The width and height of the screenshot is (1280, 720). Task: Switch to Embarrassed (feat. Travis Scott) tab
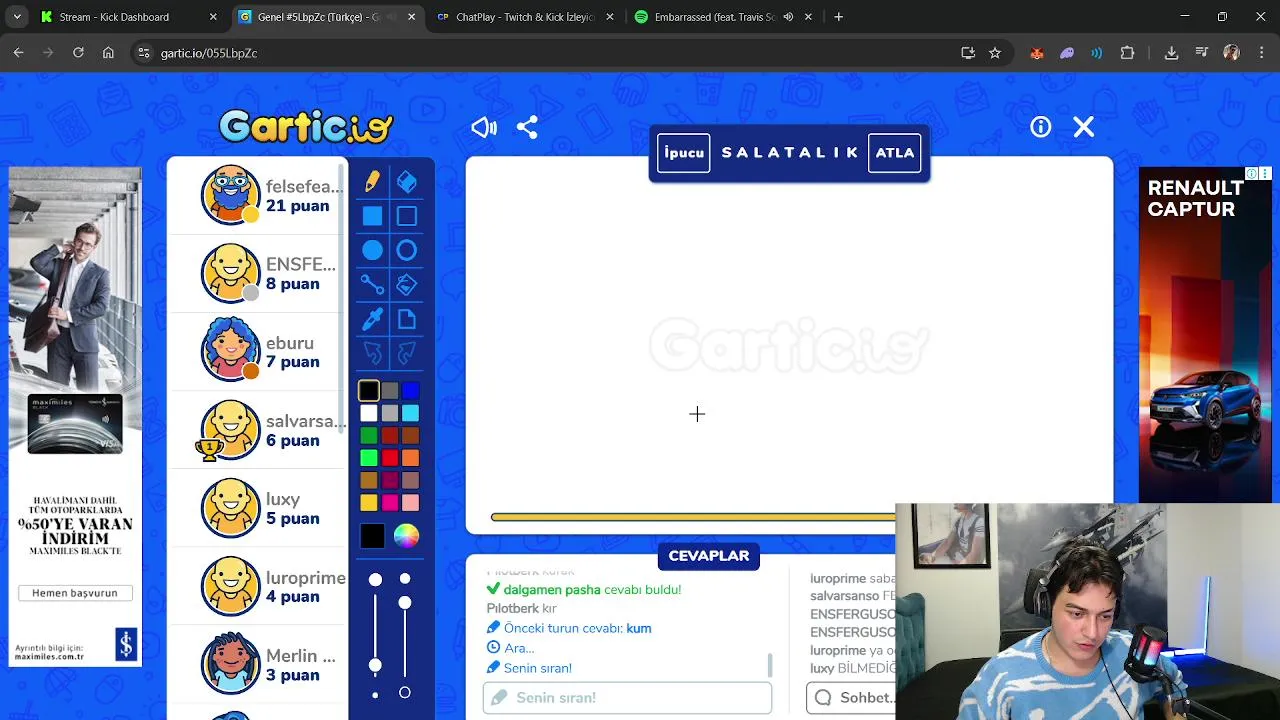[722, 17]
